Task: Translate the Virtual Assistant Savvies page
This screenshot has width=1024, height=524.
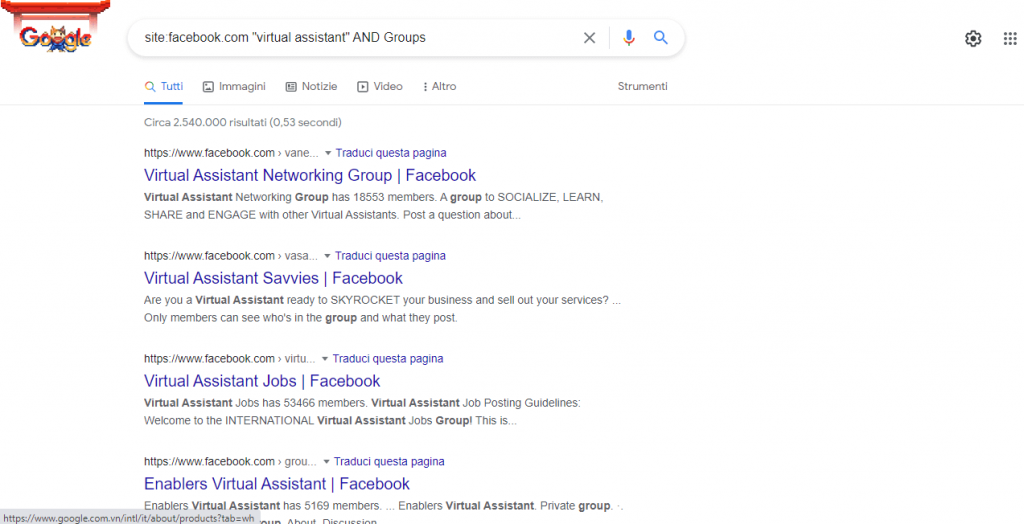Action: (x=391, y=255)
